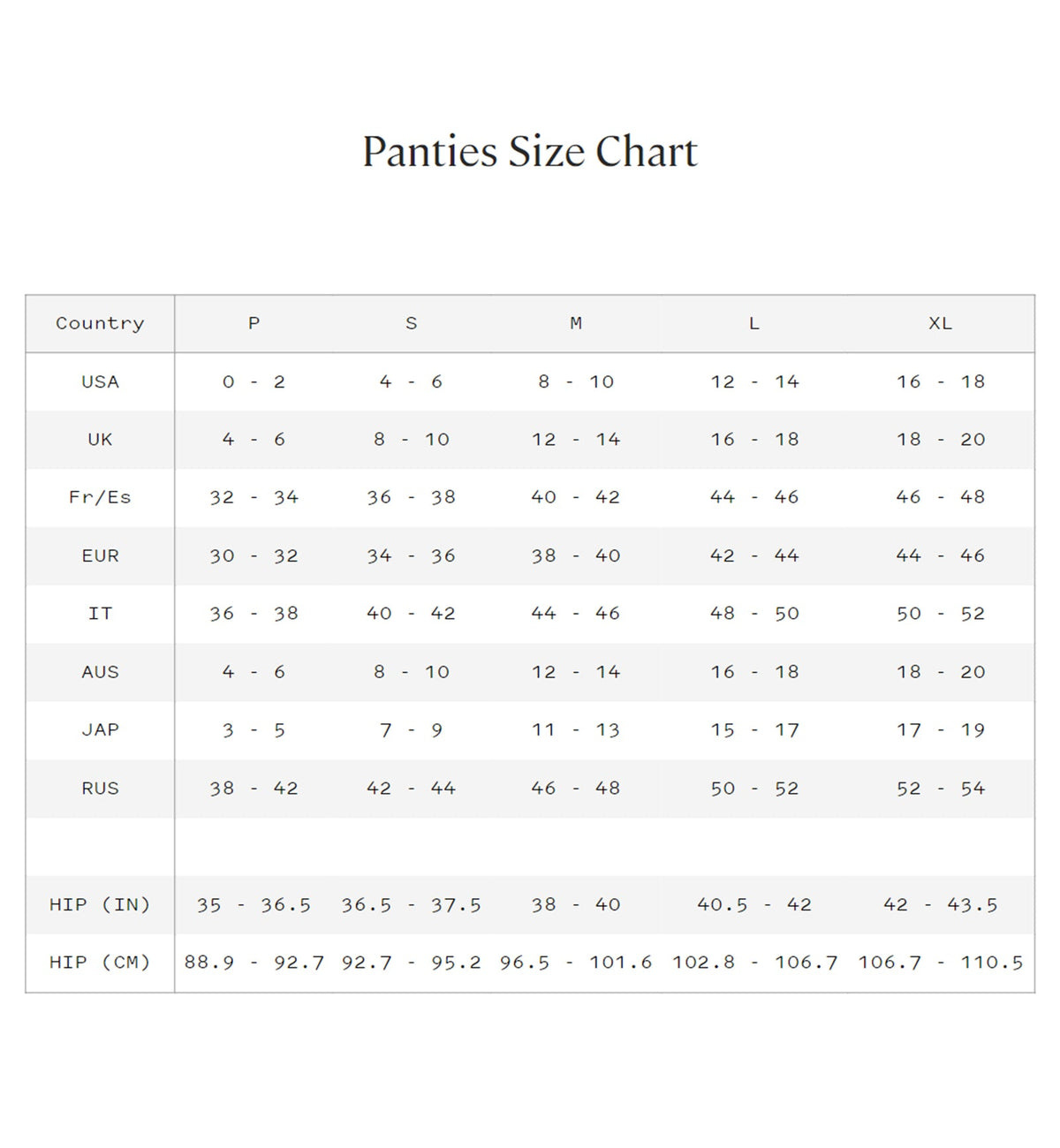Viewport: 1060px width, 1148px height.
Task: Click the AUS row label
Action: (x=100, y=672)
